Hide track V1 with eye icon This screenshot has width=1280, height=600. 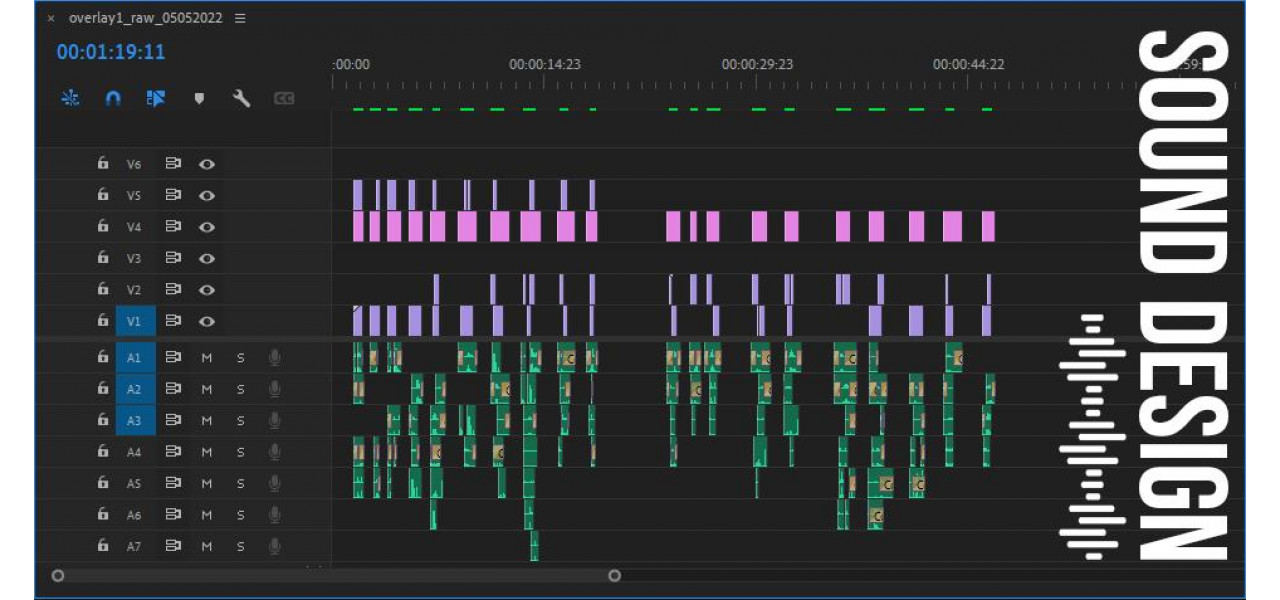coord(207,321)
